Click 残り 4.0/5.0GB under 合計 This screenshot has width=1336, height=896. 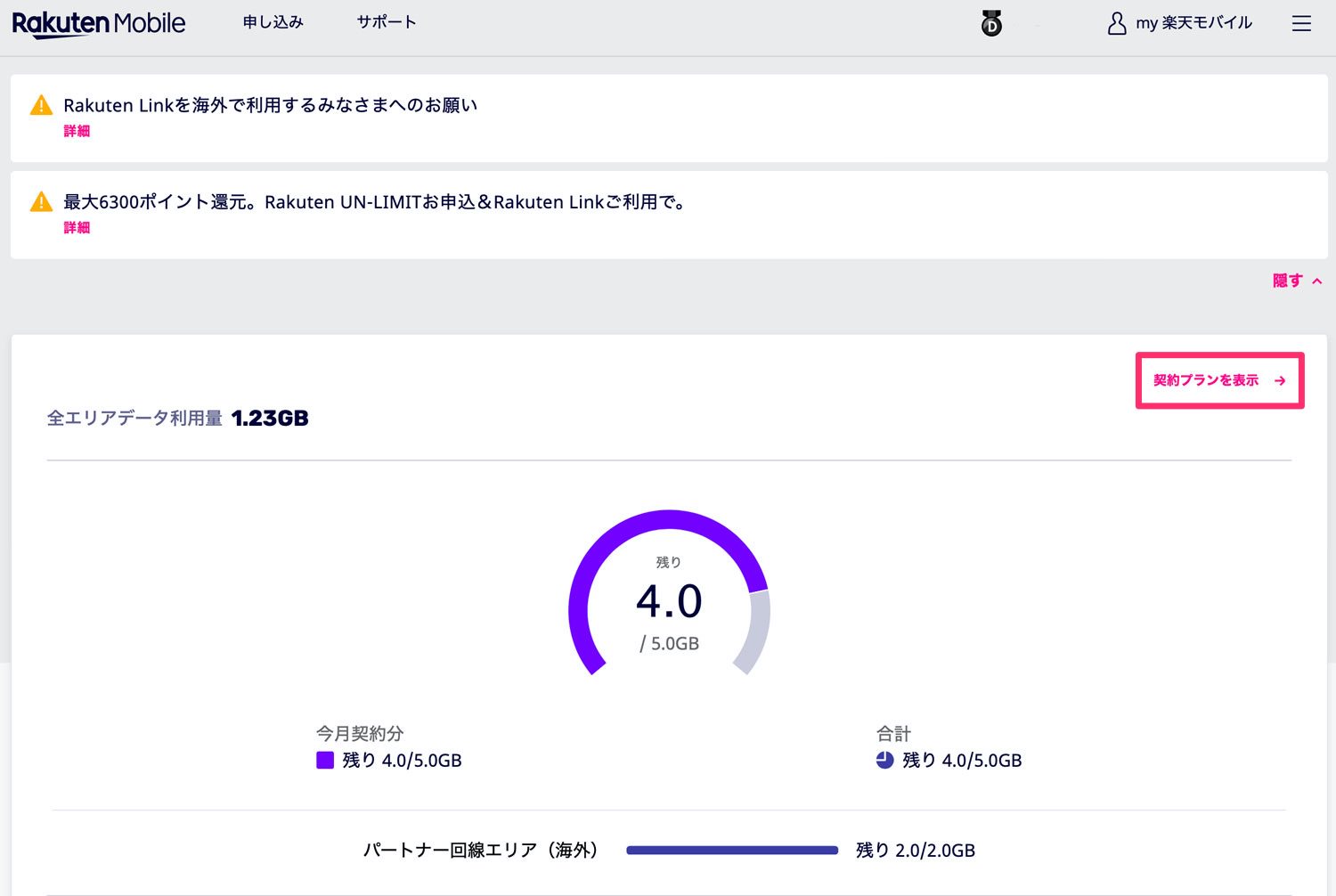coord(962,761)
